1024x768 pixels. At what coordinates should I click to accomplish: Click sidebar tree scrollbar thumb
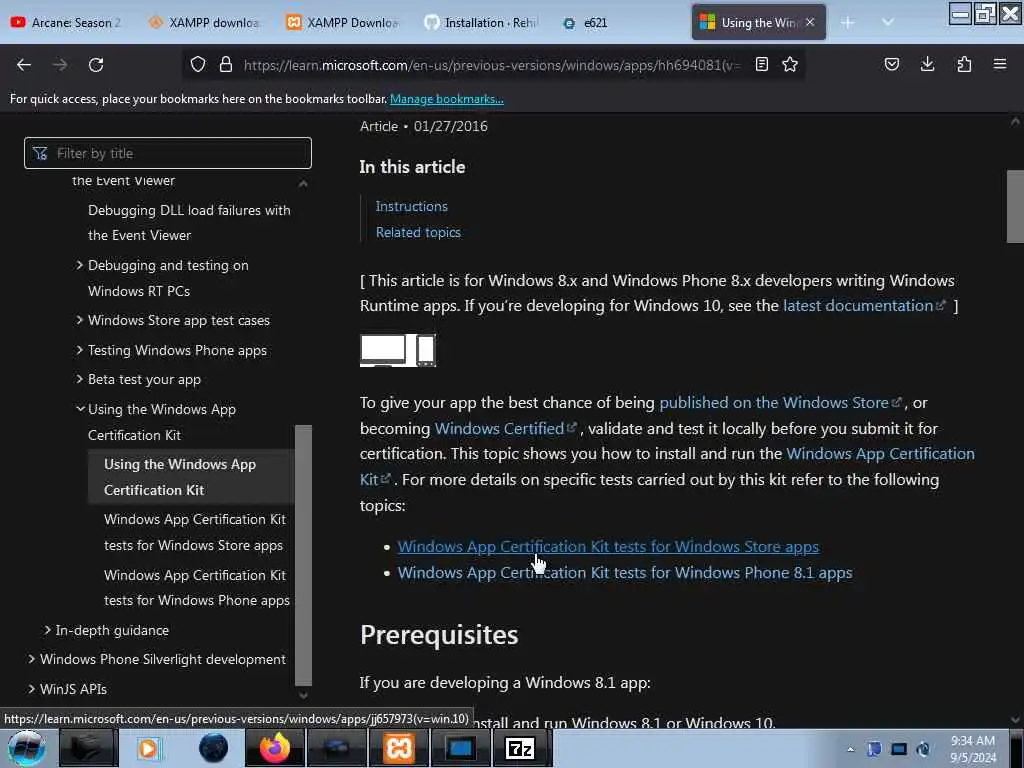pos(303,555)
